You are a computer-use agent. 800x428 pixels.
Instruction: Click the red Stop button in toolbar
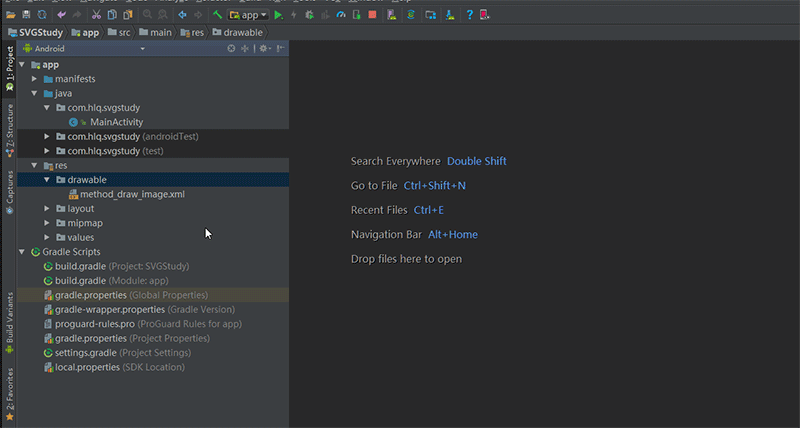[x=373, y=15]
